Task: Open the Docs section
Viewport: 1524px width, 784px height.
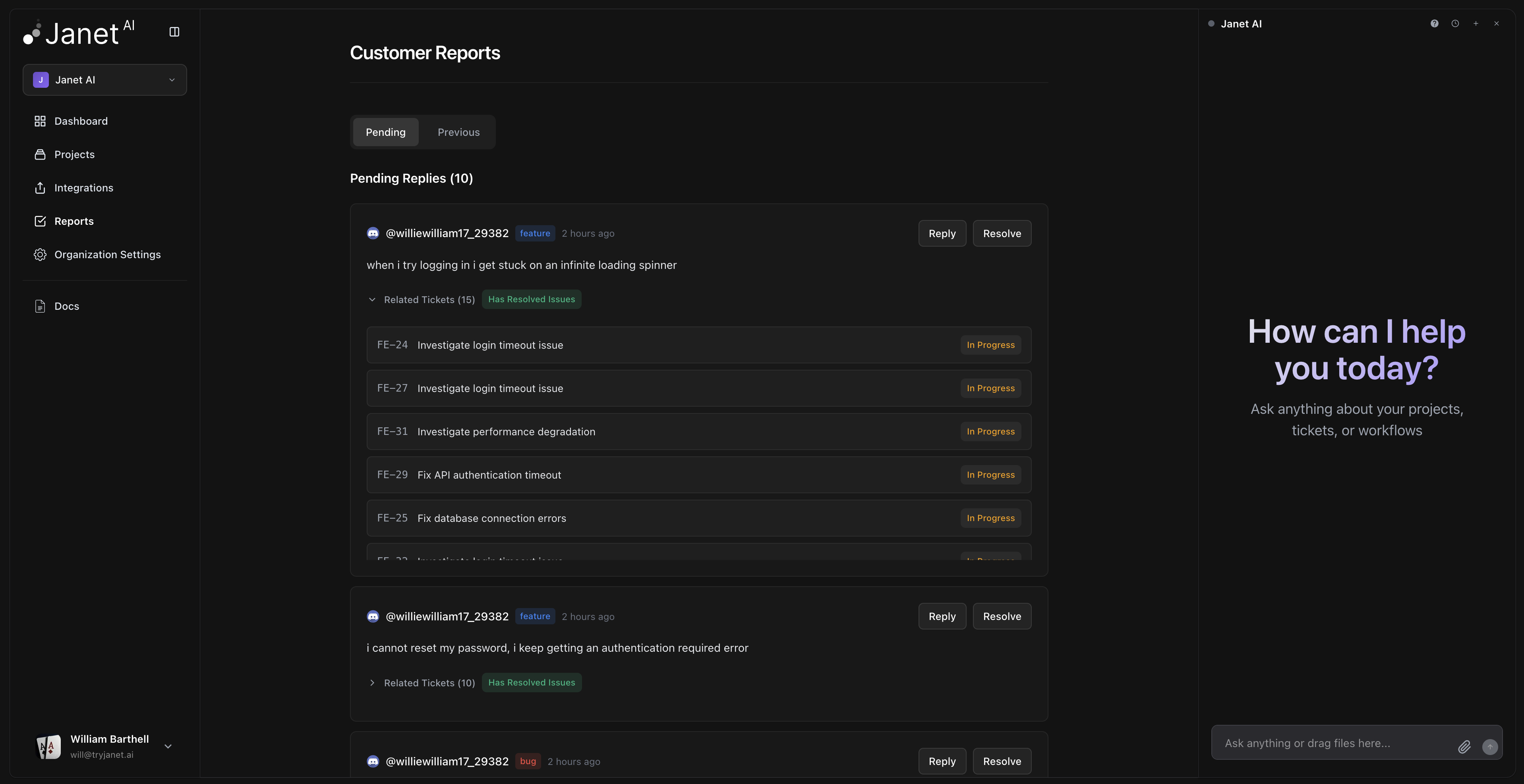Action: click(66, 306)
